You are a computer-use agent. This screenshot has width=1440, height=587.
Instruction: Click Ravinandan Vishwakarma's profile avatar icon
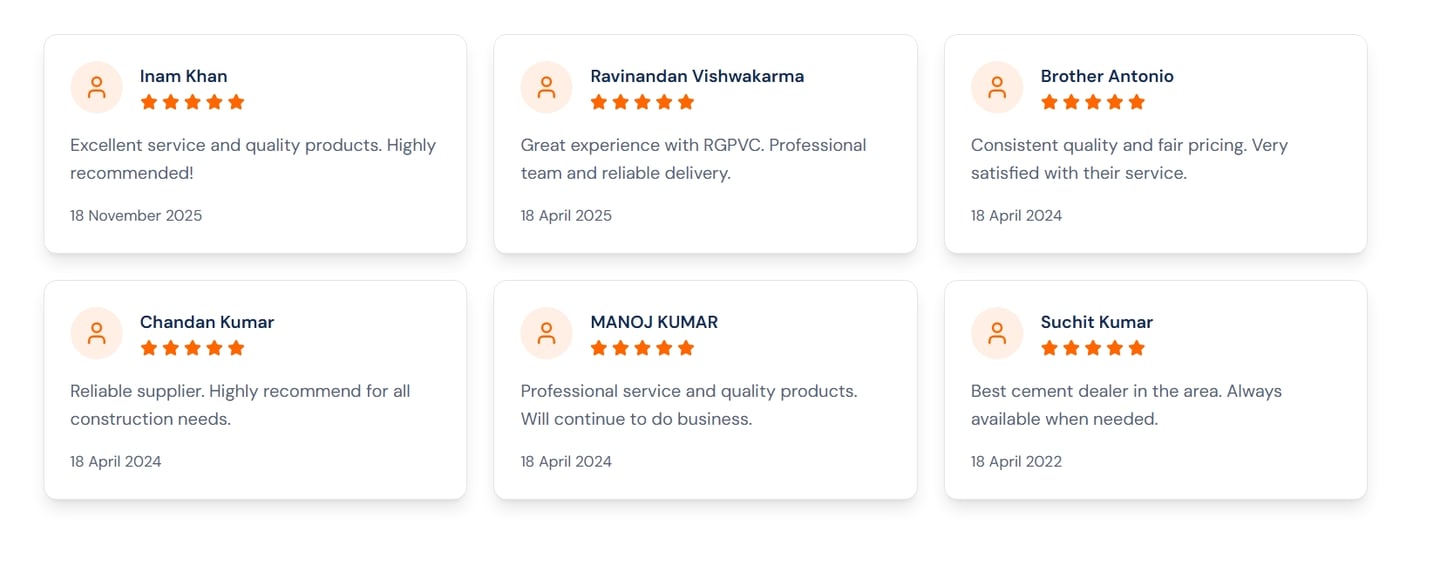point(546,87)
